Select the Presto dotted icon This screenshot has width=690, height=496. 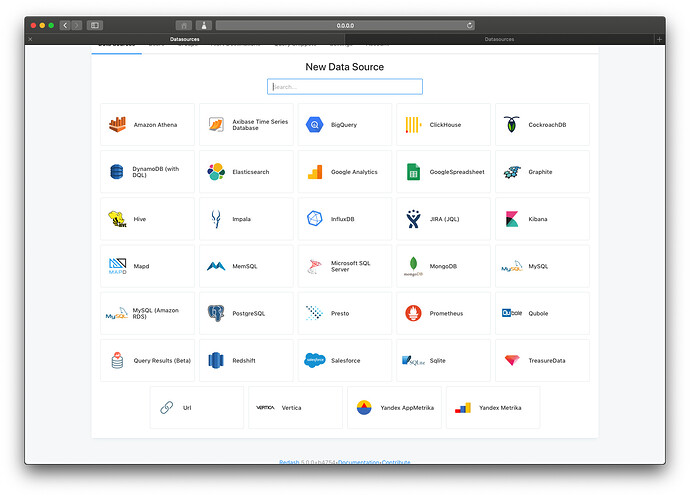(314, 313)
